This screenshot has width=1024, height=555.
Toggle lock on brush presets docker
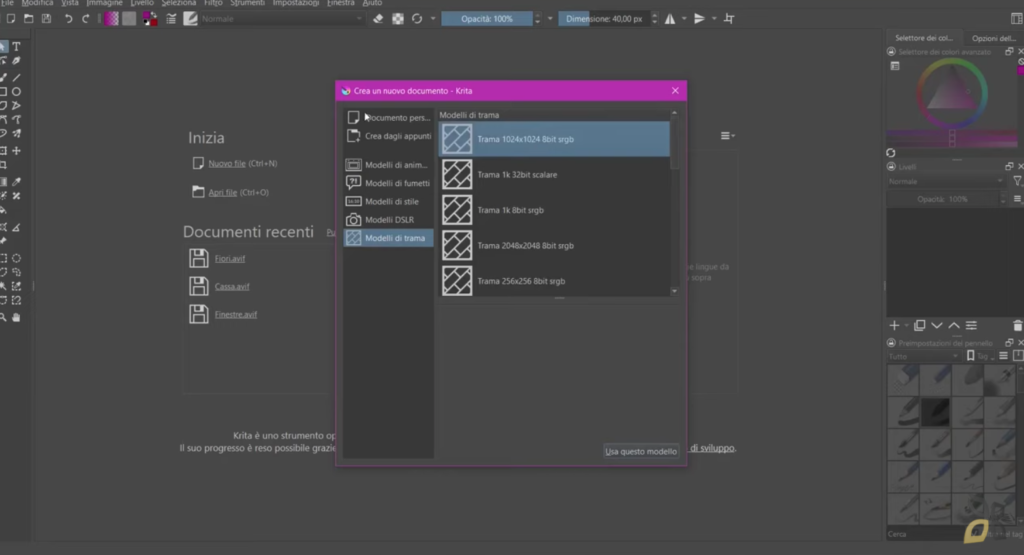pyautogui.click(x=891, y=343)
